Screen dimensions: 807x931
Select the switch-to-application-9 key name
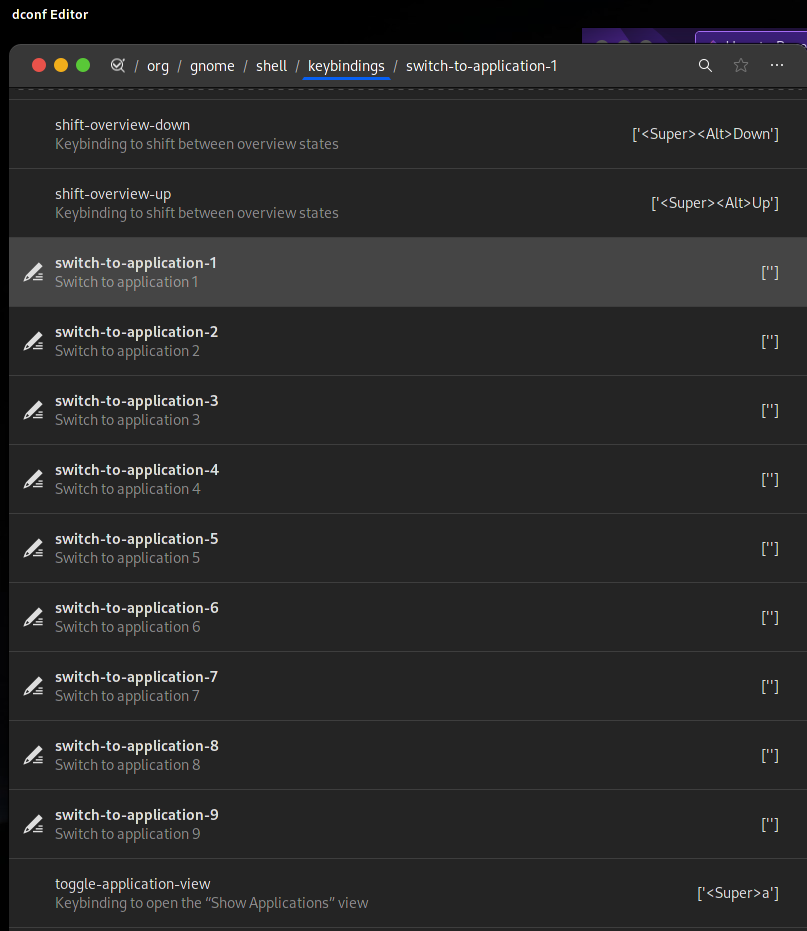click(x=137, y=815)
